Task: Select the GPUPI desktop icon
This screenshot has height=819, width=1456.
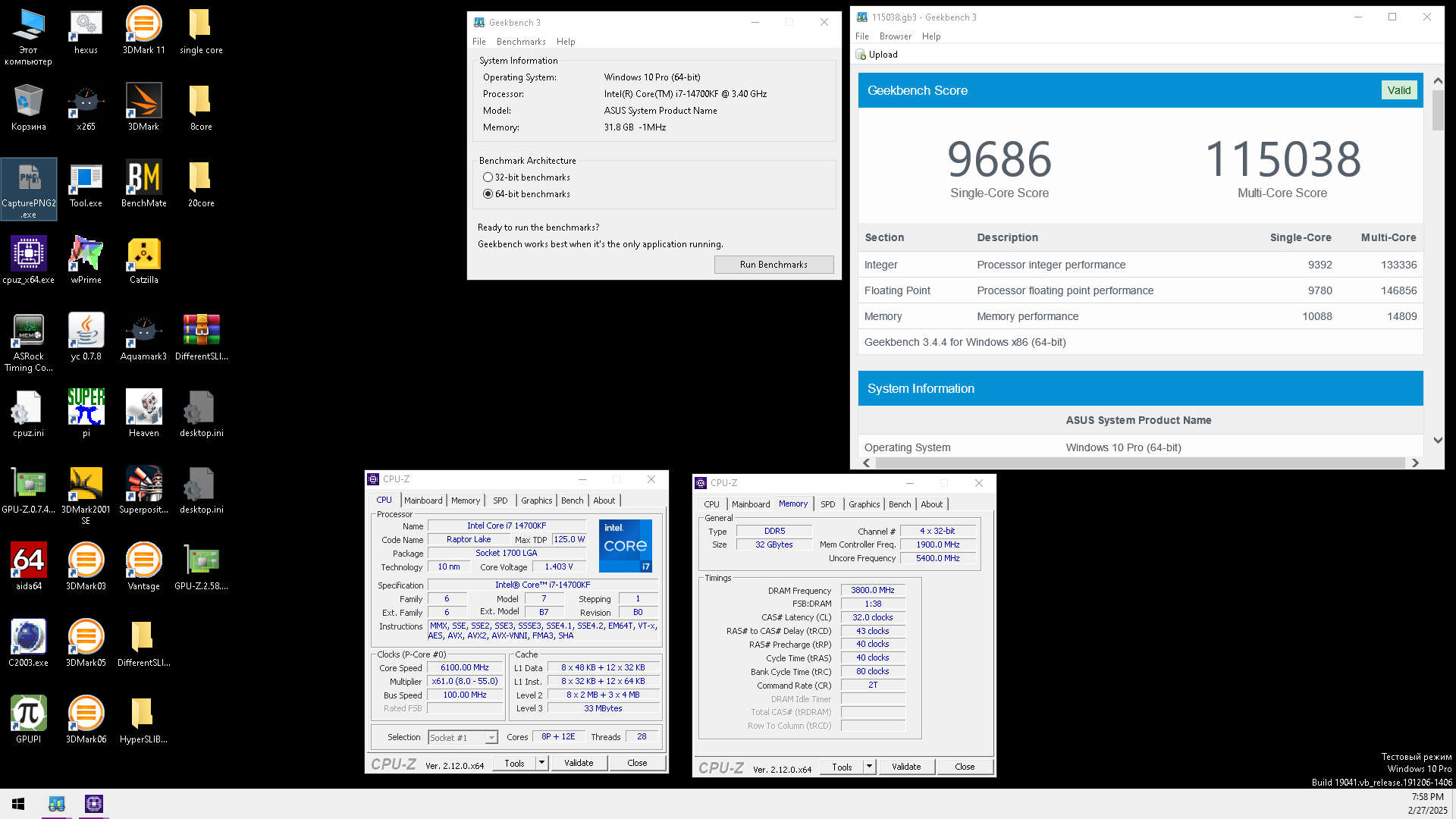Action: pos(29,720)
